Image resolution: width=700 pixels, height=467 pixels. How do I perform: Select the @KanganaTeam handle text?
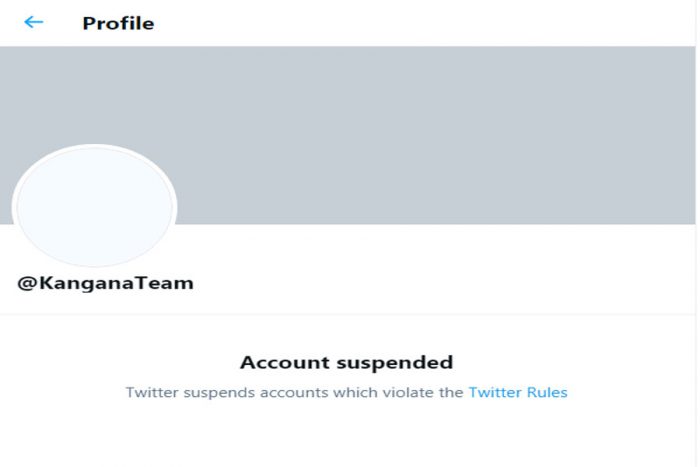[x=105, y=284]
